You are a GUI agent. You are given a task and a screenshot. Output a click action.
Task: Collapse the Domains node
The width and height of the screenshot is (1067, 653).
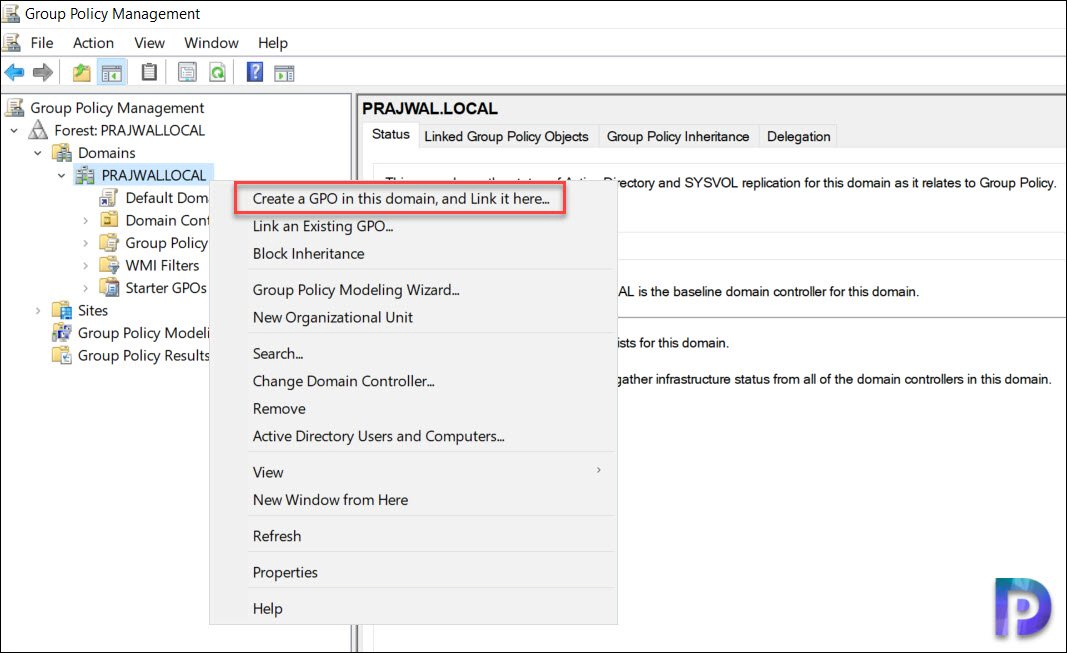(38, 153)
